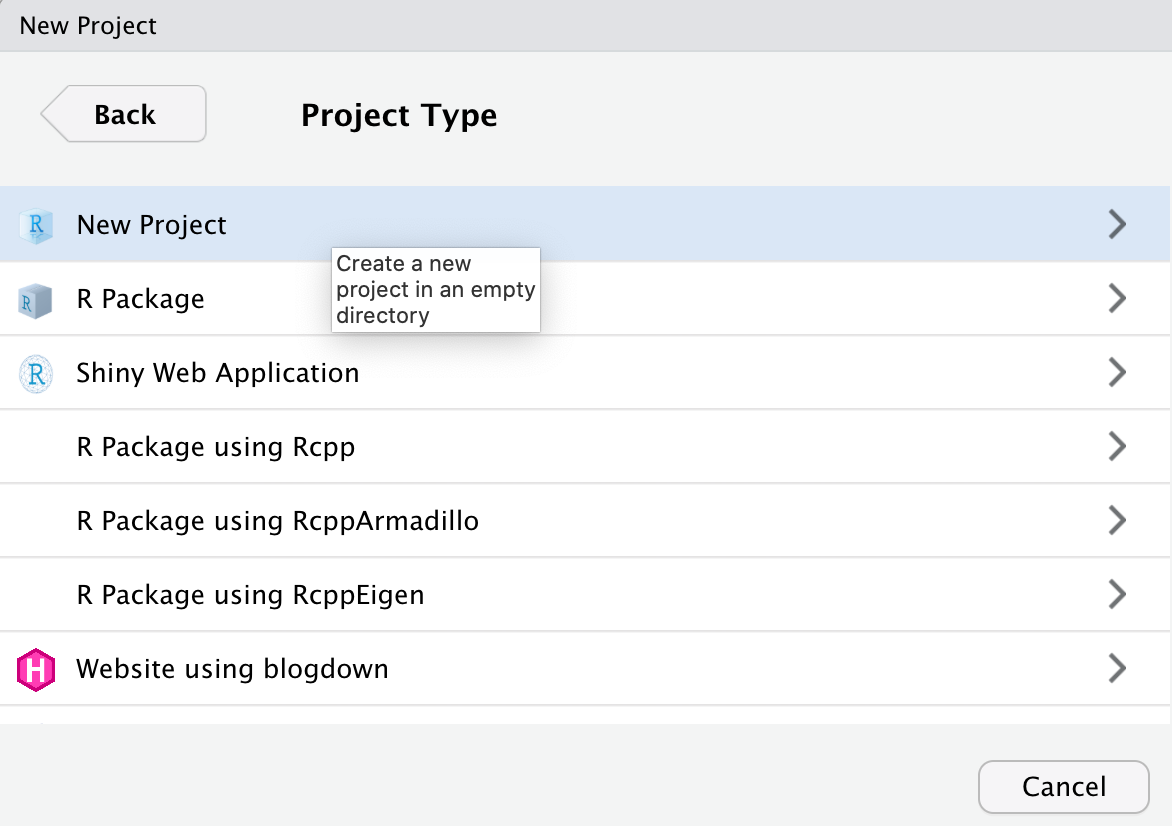Open R Package options via chevron
The width and height of the screenshot is (1172, 826).
tap(1117, 299)
